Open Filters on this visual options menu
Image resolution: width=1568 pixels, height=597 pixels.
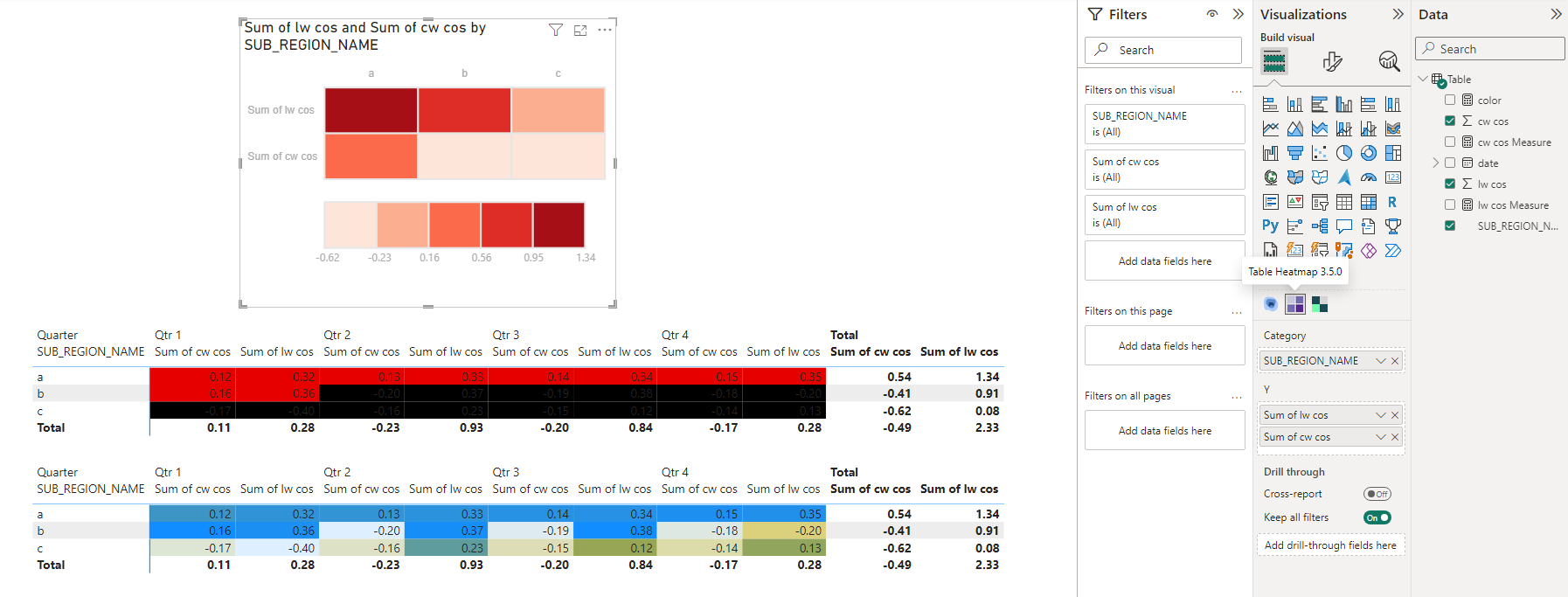click(x=1237, y=91)
